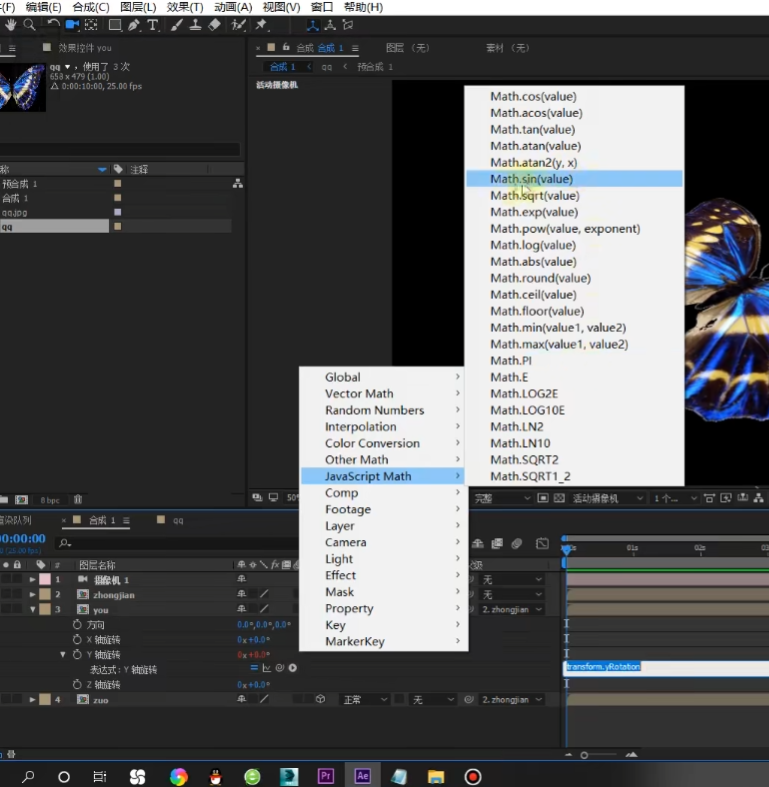Open Adobe Premiere from the taskbar

pyautogui.click(x=325, y=776)
